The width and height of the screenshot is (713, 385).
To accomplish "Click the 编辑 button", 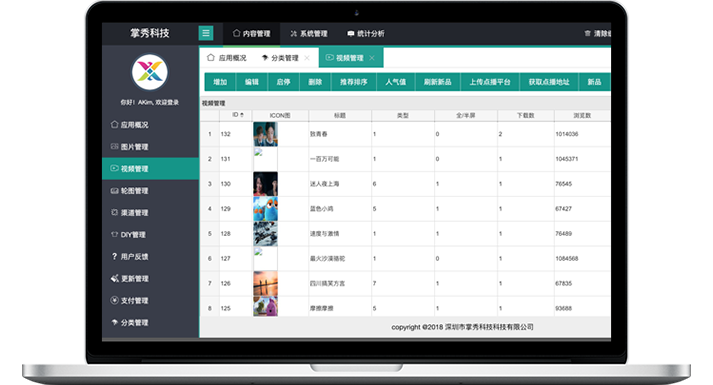I will click(x=251, y=82).
